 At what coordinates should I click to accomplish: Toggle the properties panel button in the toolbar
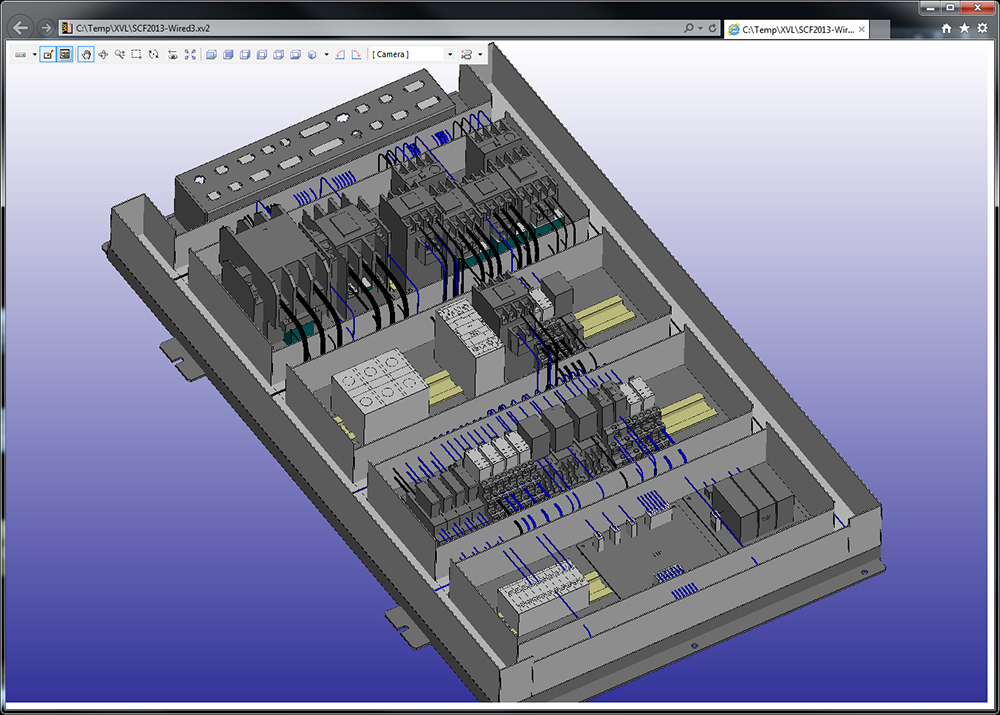coord(65,54)
